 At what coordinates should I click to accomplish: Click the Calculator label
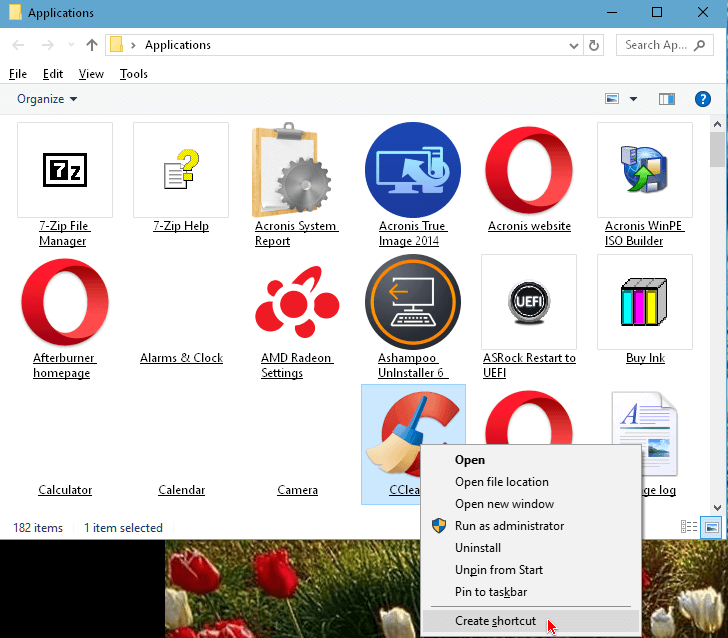pos(65,490)
